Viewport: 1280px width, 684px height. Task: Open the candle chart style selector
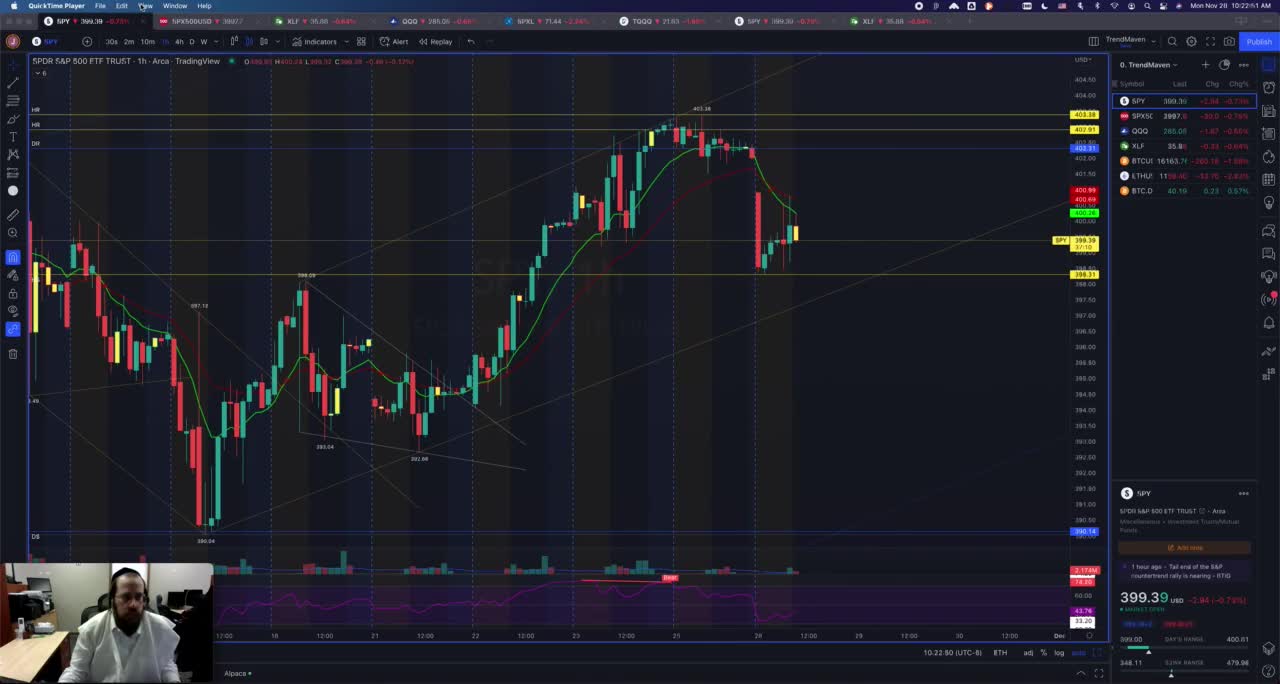pyautogui.click(x=235, y=41)
